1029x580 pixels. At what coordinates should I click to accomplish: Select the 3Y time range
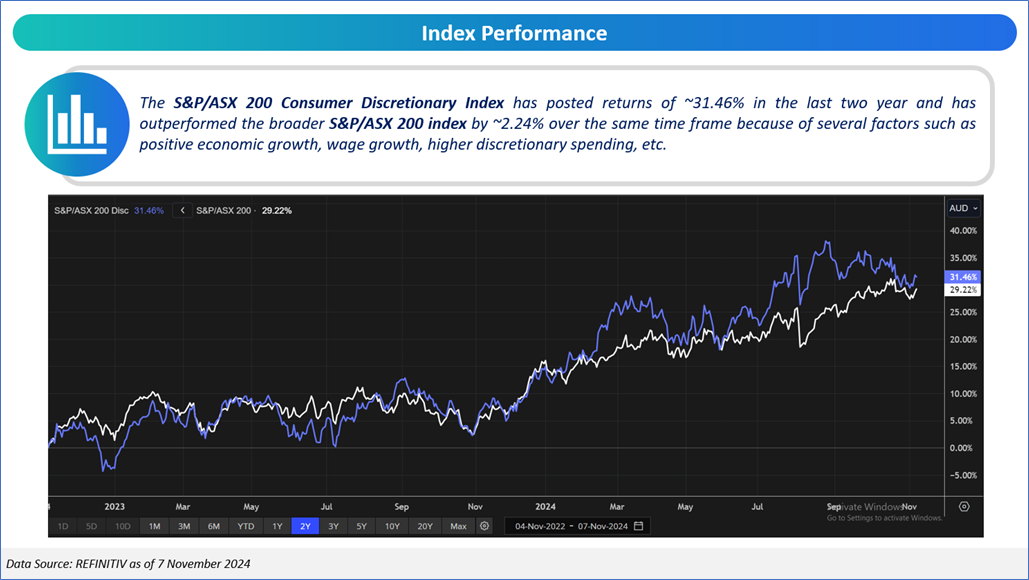point(333,526)
